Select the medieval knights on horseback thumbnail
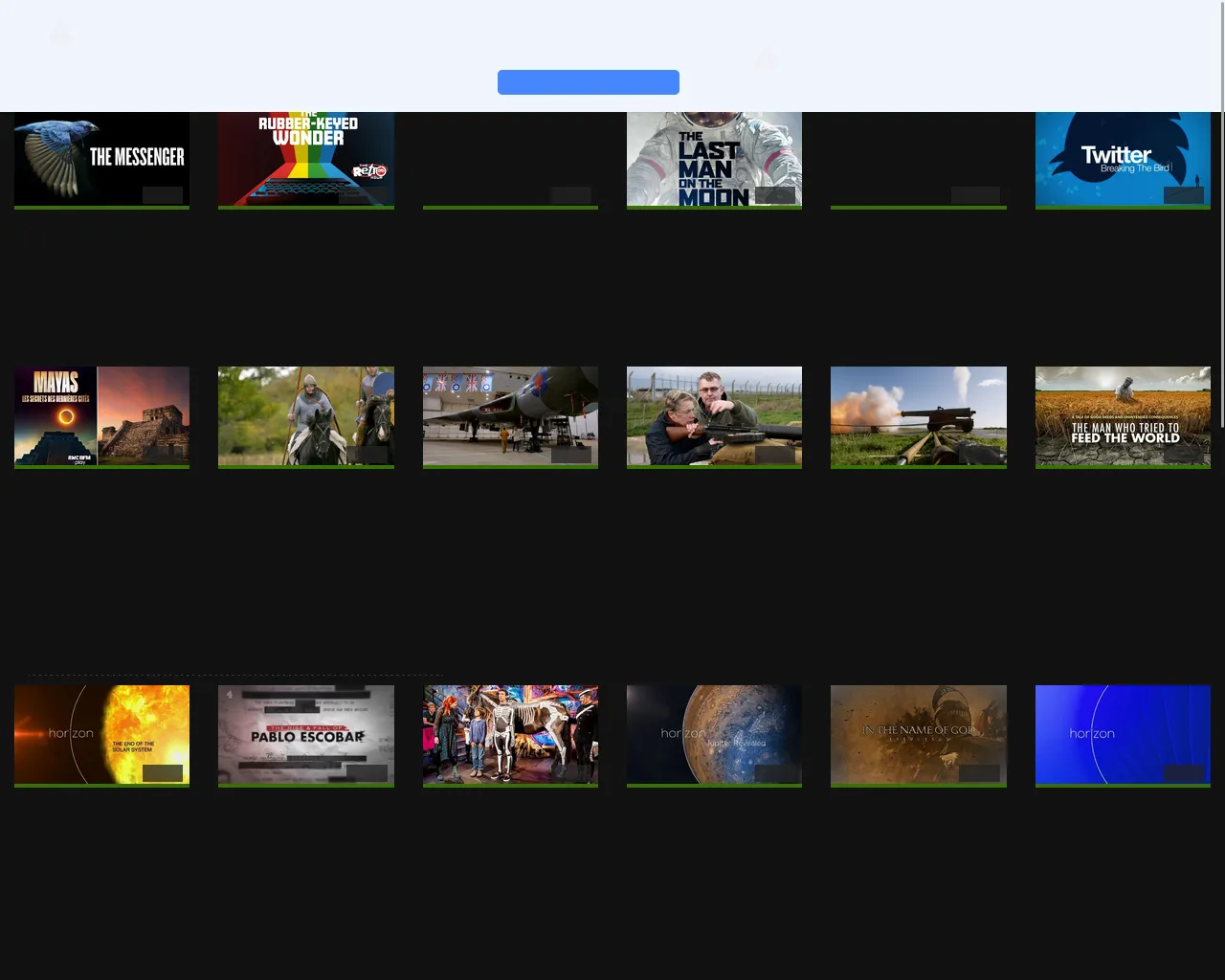 point(305,416)
